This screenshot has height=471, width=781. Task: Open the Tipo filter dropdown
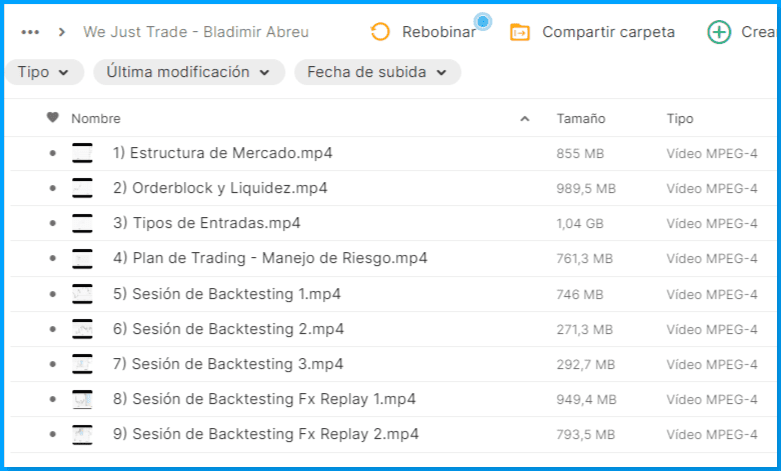click(44, 72)
